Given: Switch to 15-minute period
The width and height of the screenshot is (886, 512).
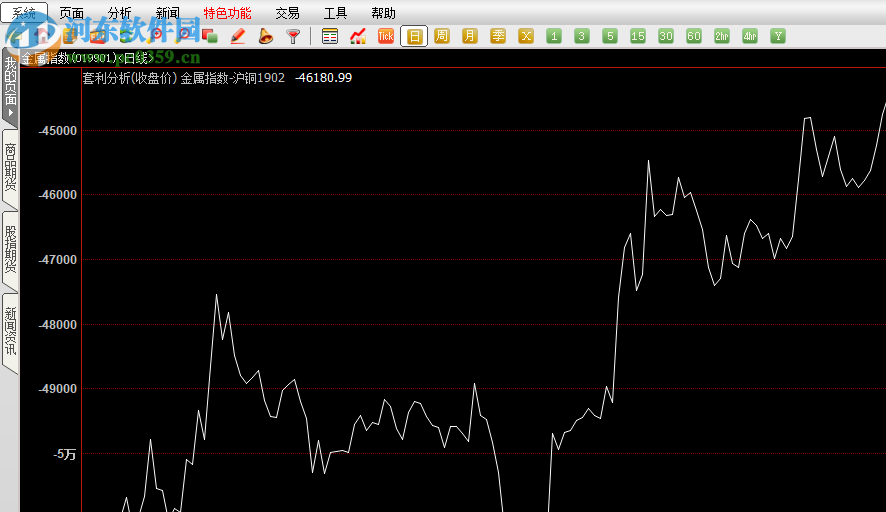Looking at the screenshot, I should click(x=637, y=36).
